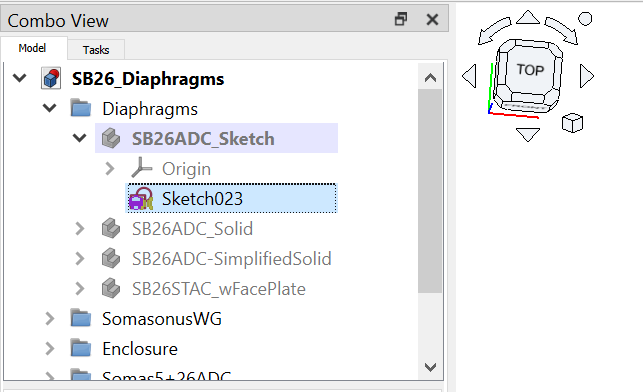Rotate view up with navigation cube arrow
The width and height of the screenshot is (643, 392).
coord(528,17)
